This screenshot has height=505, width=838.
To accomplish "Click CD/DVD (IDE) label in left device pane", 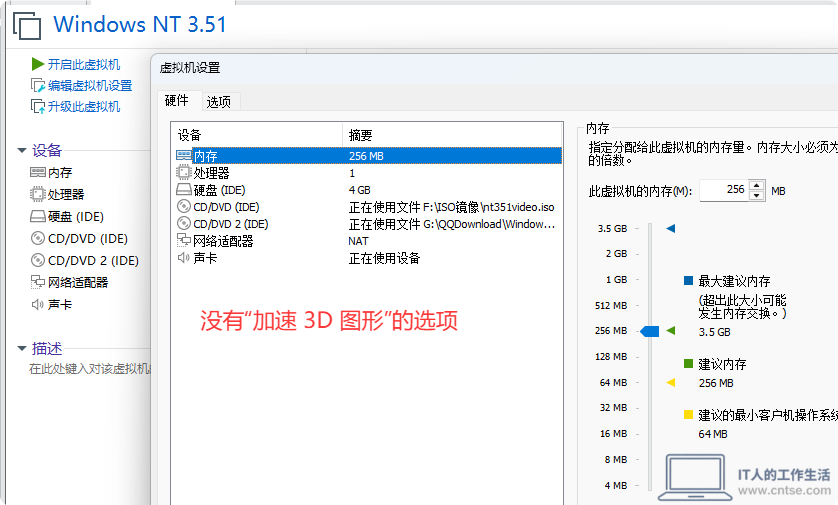I will click(88, 238).
